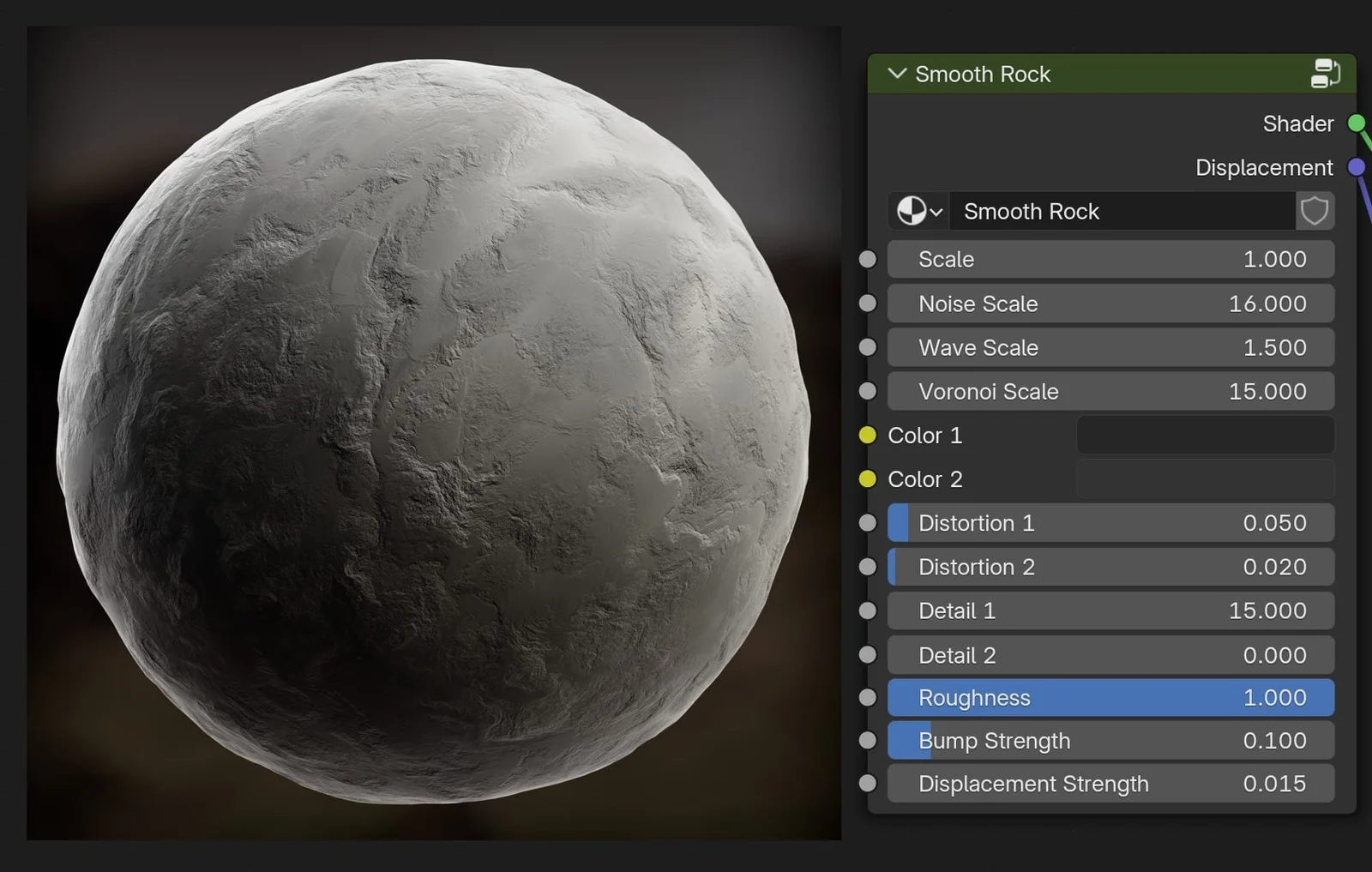Adjust the Voronoi Scale slider

[x=1110, y=391]
